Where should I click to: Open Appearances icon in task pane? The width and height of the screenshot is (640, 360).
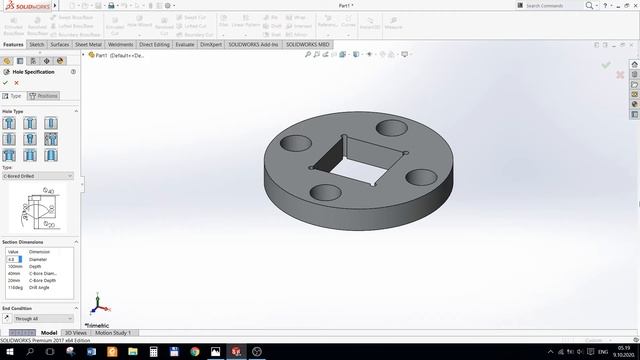coord(634,104)
